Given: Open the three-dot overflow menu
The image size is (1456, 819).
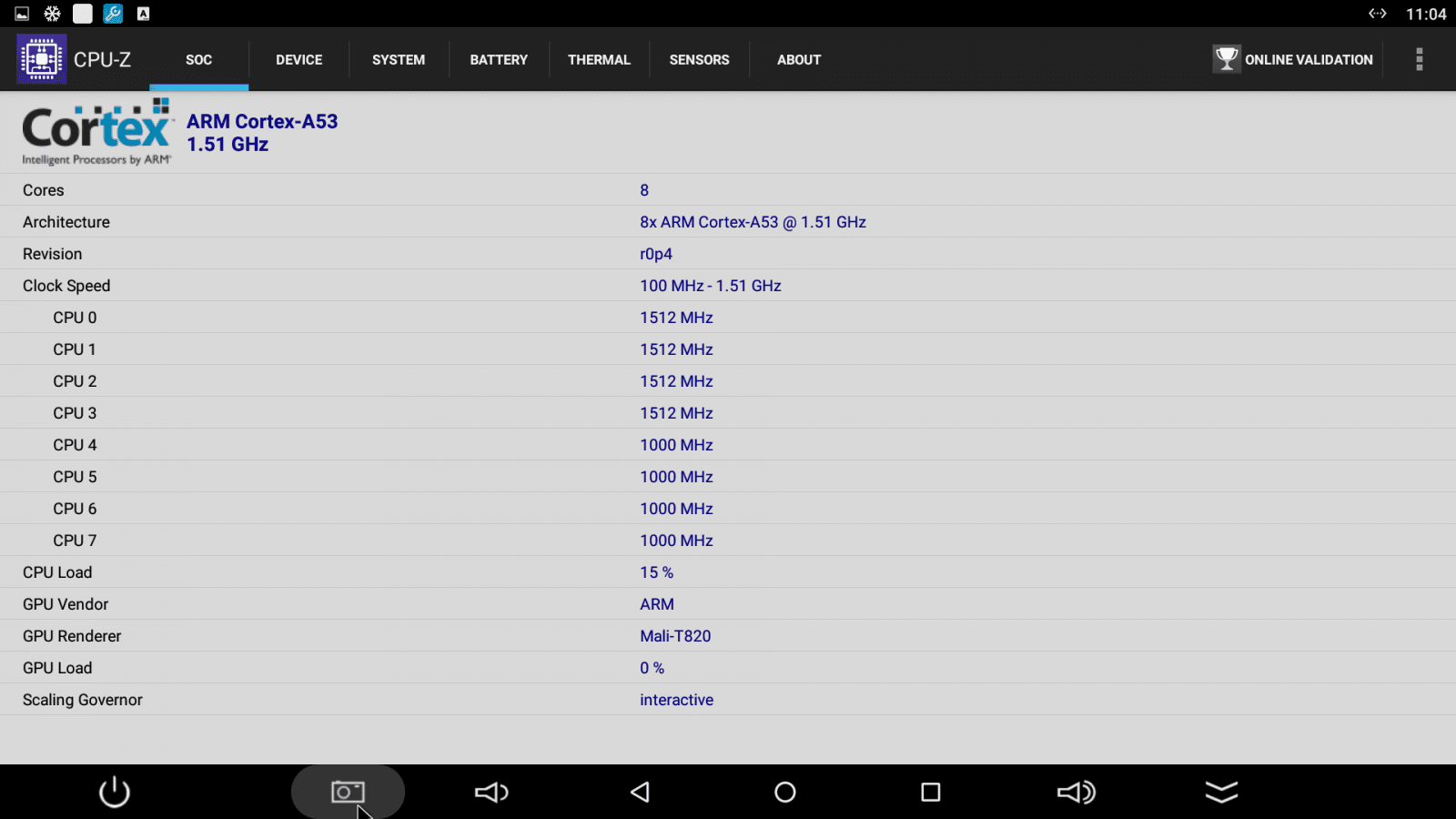Looking at the screenshot, I should click(x=1418, y=58).
